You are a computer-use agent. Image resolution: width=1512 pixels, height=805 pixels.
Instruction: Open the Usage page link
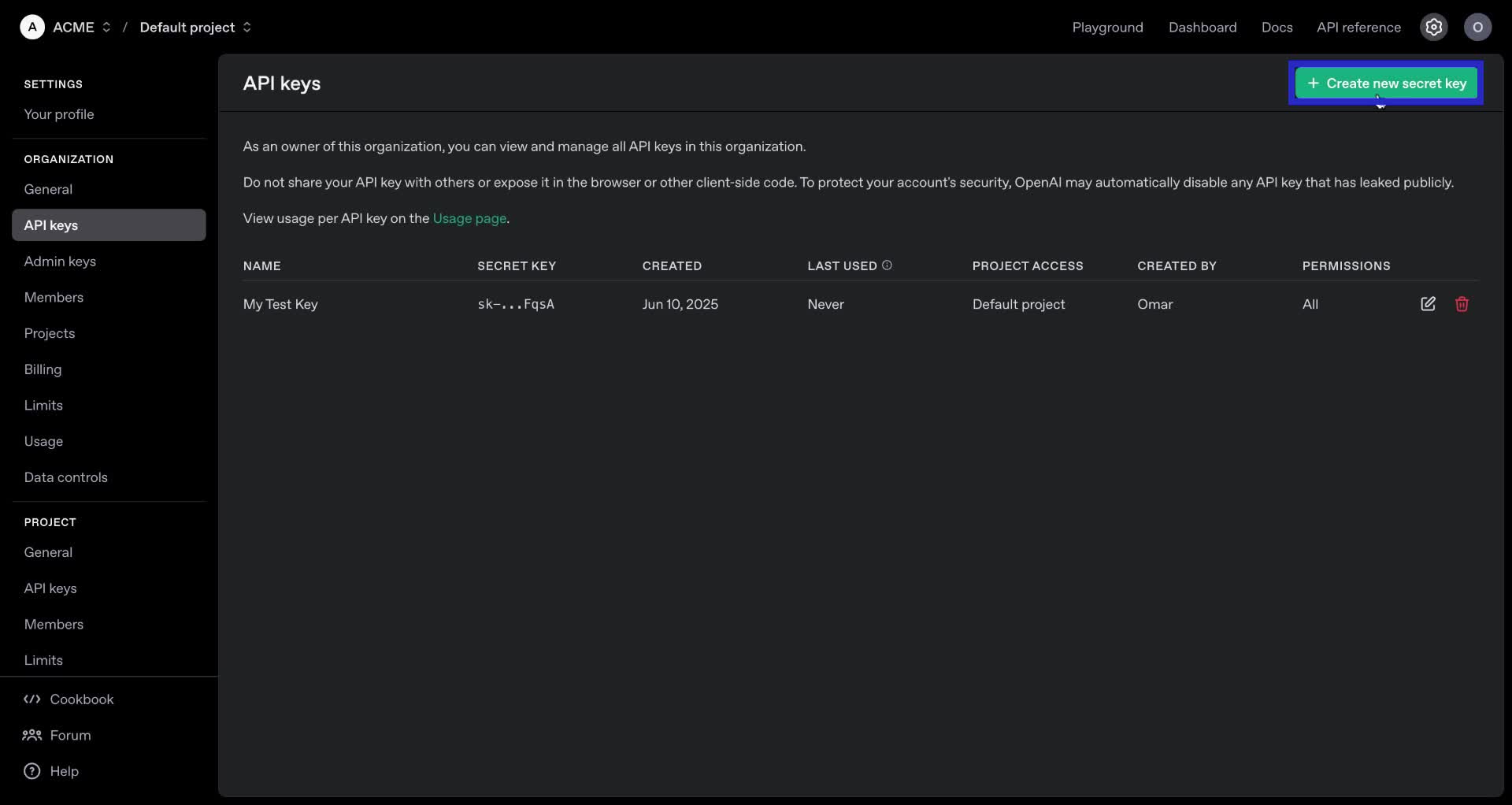pyautogui.click(x=469, y=218)
